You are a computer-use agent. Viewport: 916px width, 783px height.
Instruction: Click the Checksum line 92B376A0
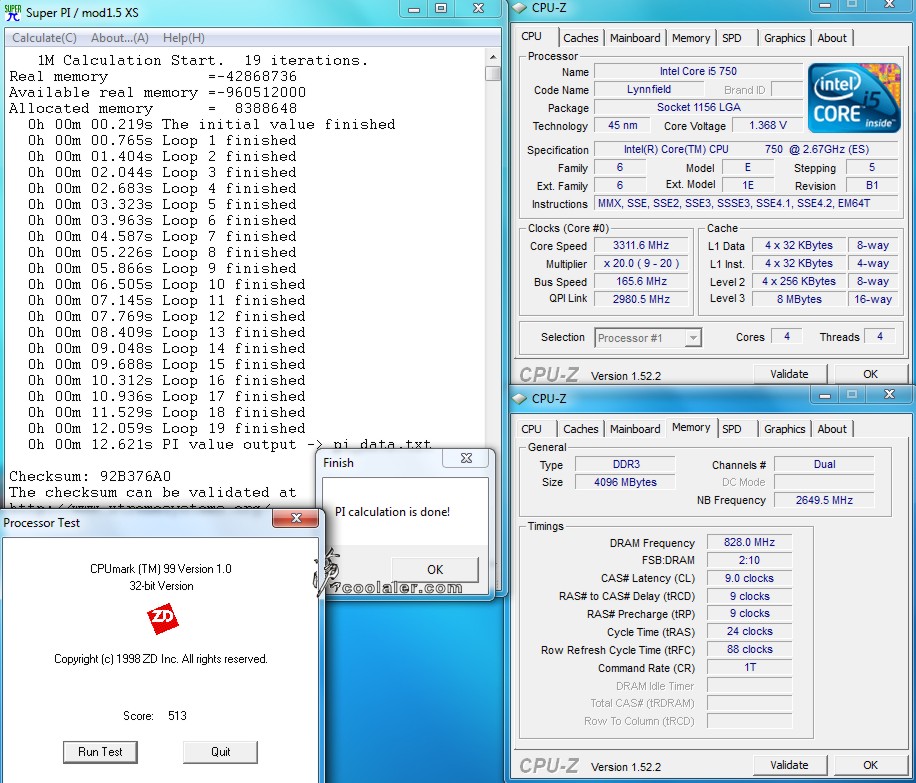tap(90, 476)
